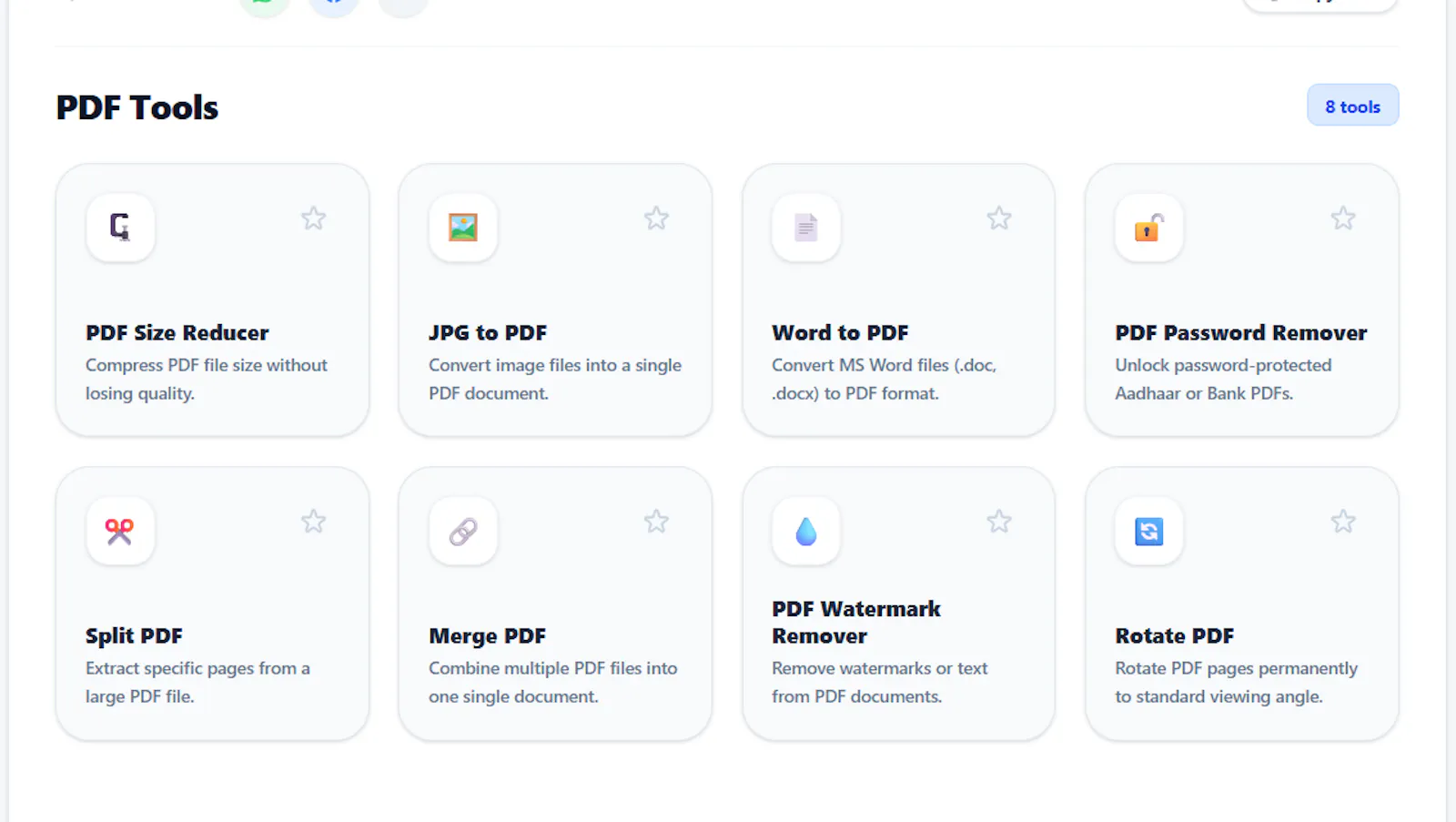This screenshot has width=1456, height=822.
Task: Click the JPG to PDF picture icon
Action: point(463,227)
